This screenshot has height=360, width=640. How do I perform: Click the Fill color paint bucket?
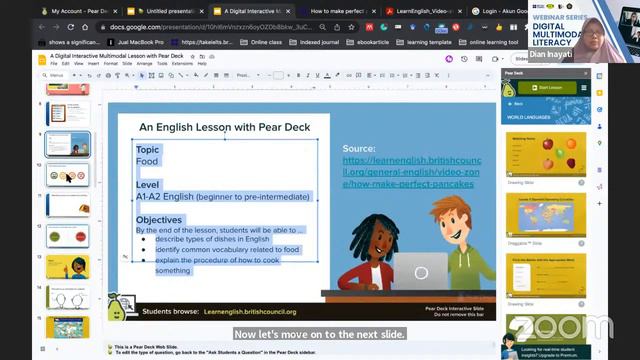click(x=196, y=76)
